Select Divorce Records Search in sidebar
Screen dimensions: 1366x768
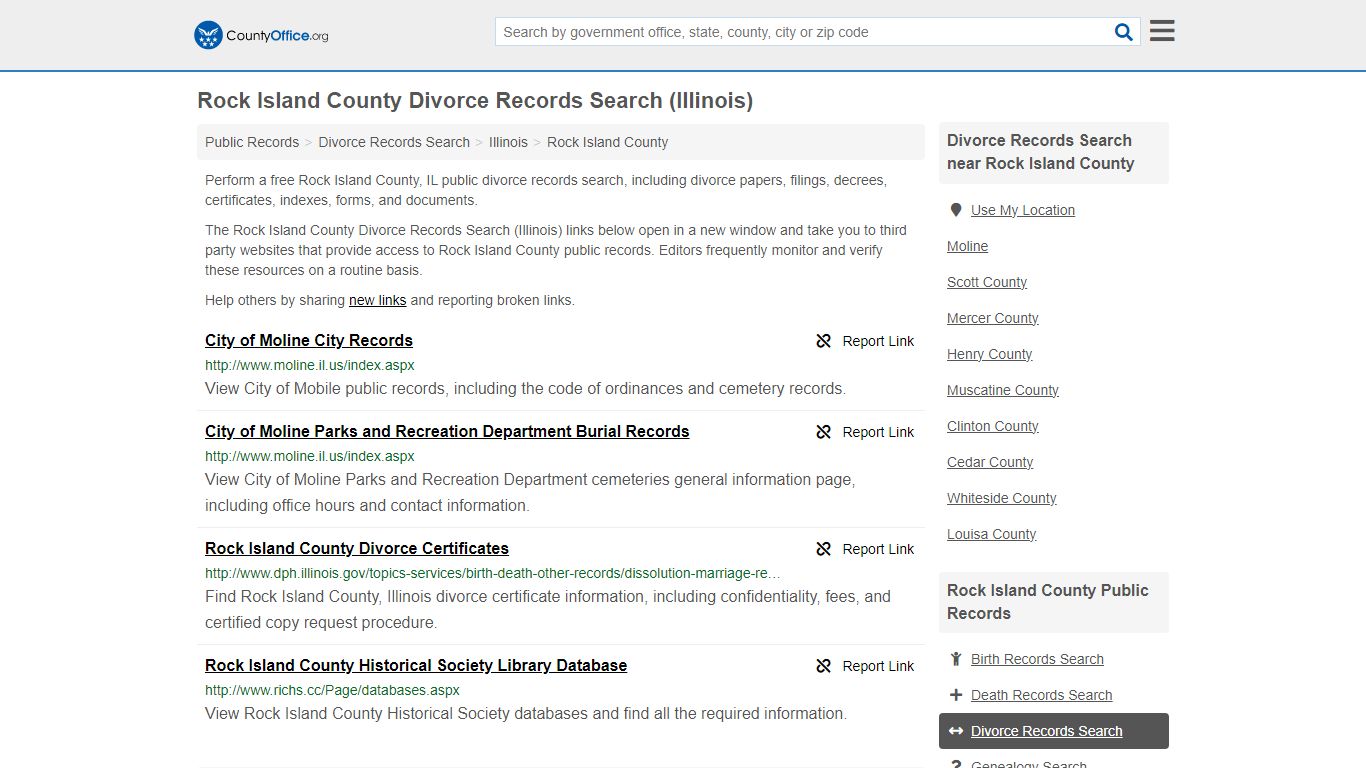coord(1054,731)
